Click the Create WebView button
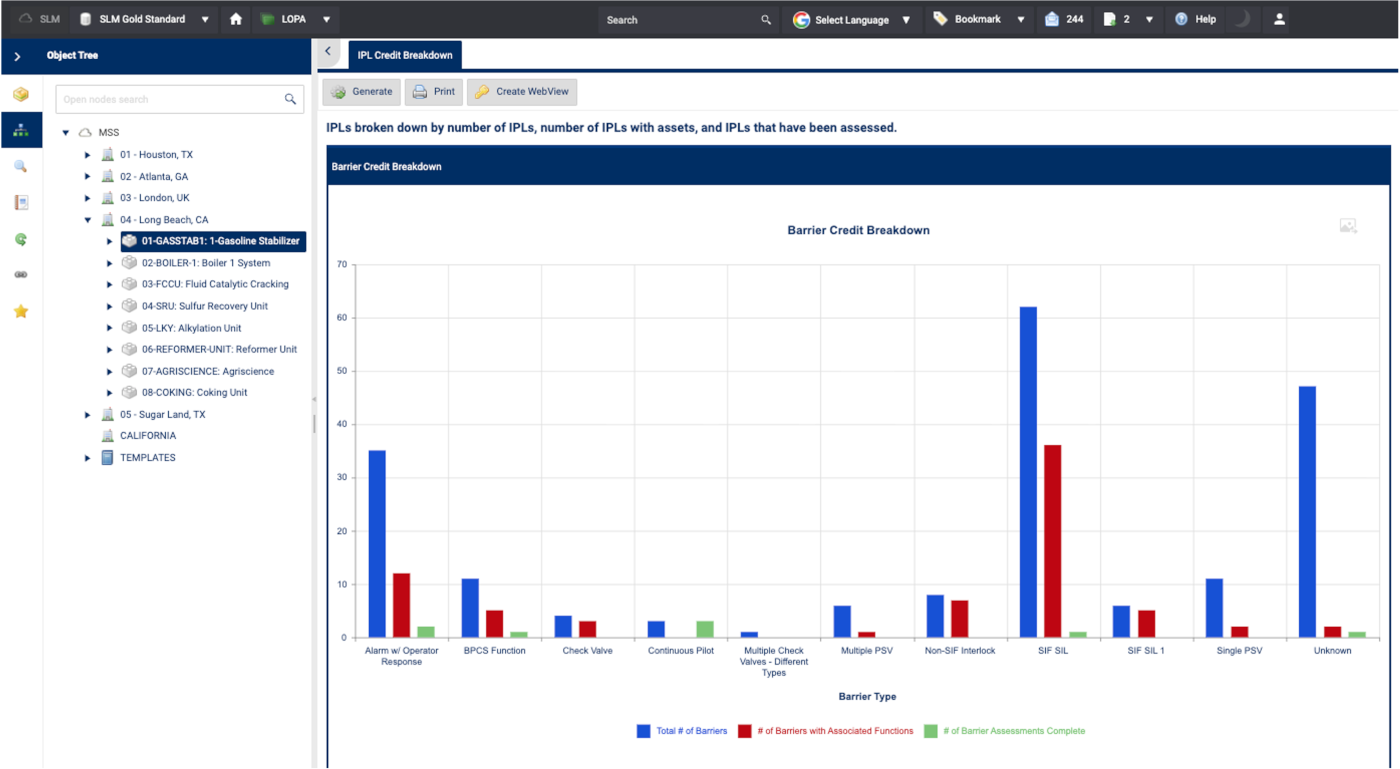This screenshot has width=1400, height=769. pos(522,92)
